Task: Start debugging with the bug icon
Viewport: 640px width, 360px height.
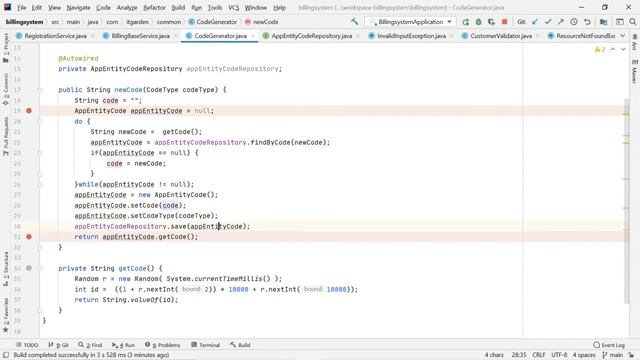Action: pos(478,22)
